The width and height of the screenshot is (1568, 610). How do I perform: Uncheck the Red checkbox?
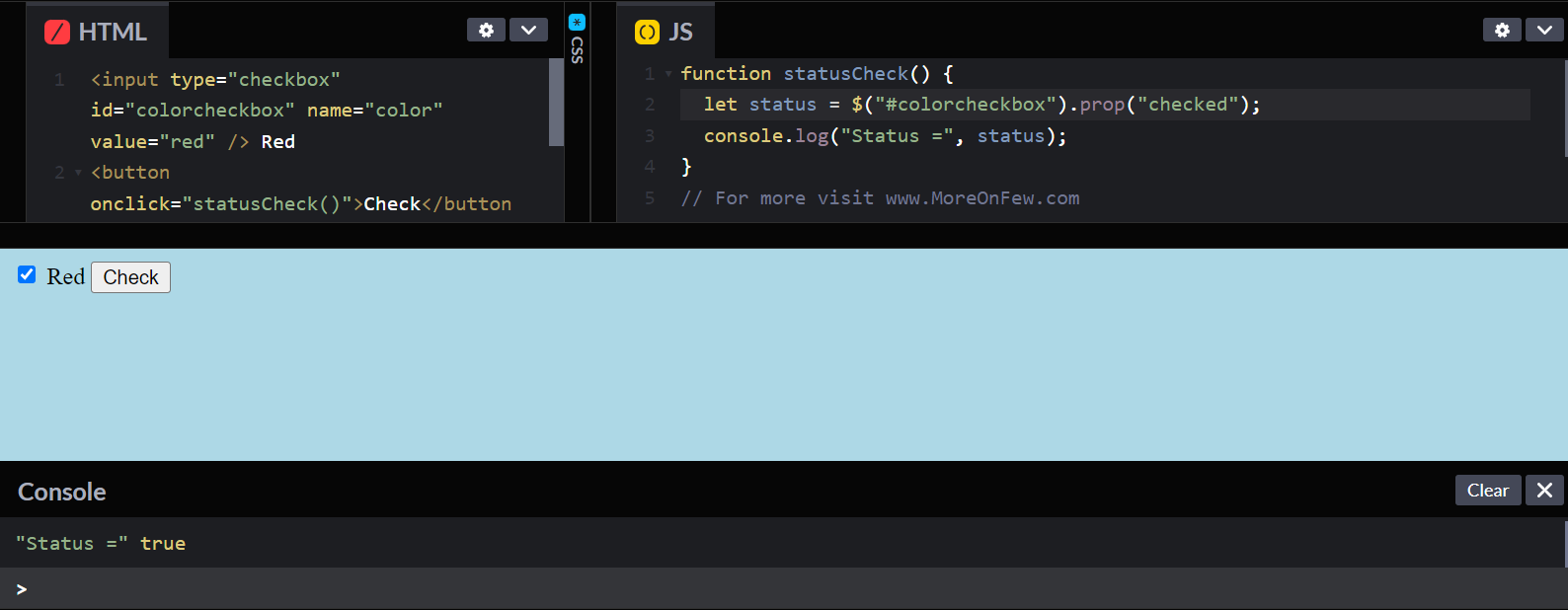[27, 274]
